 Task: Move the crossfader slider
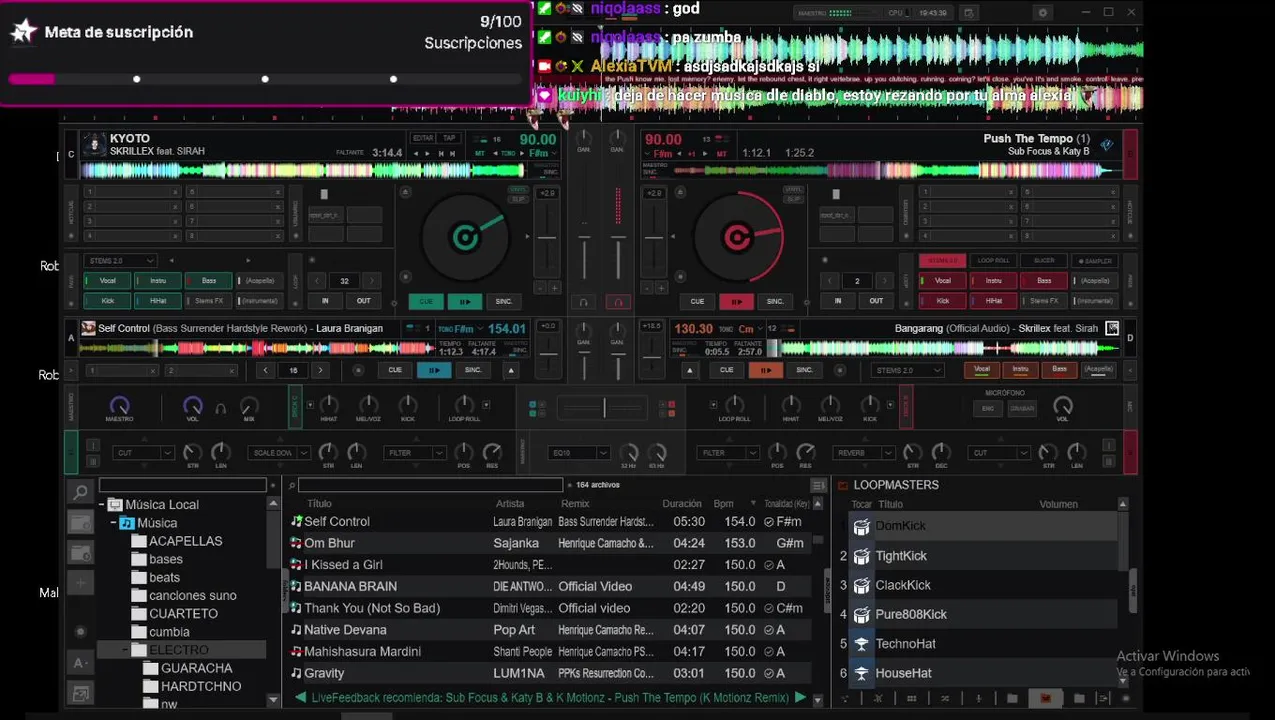click(604, 408)
